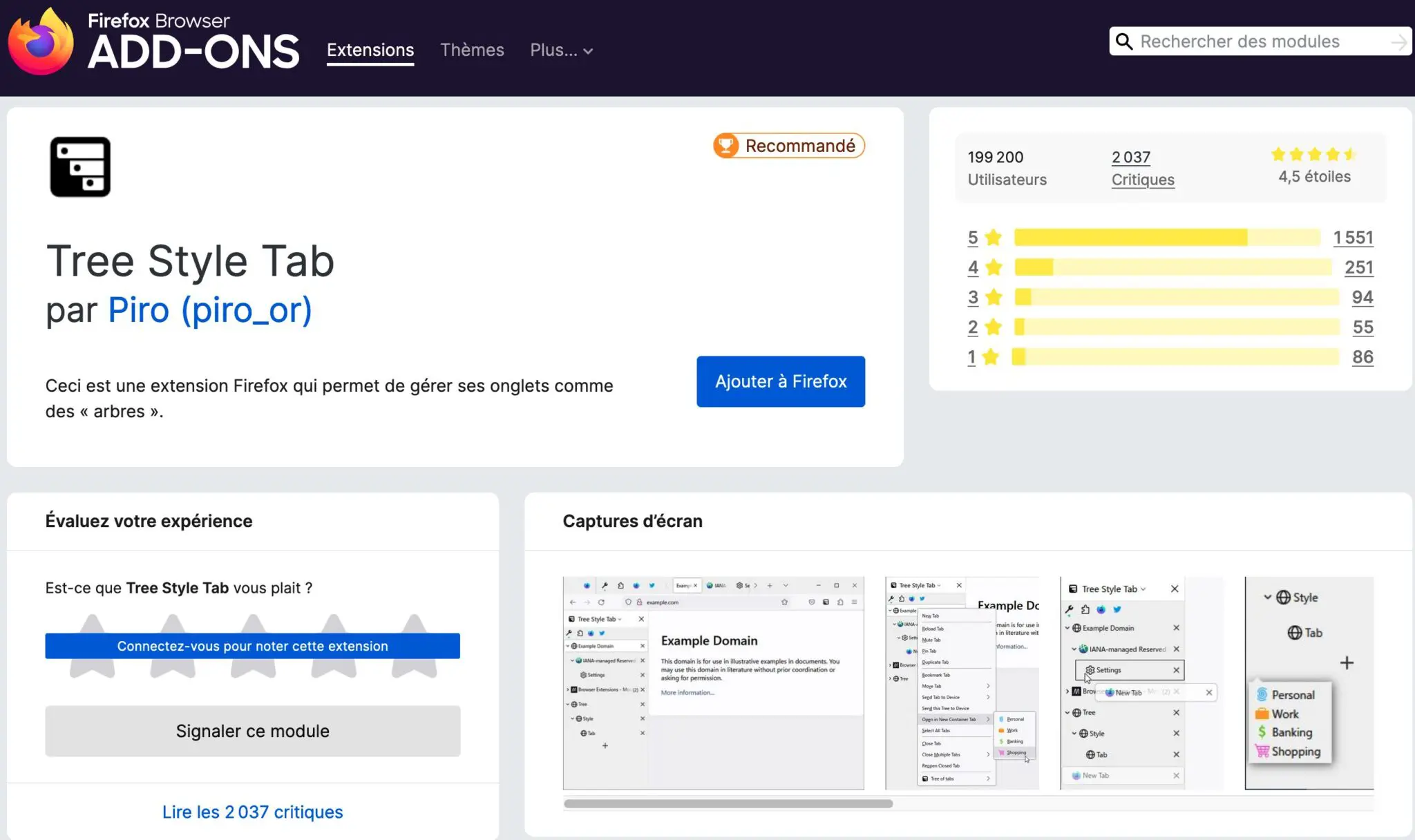The width and height of the screenshot is (1415, 840).
Task: Click the search submit arrow
Action: click(1400, 41)
